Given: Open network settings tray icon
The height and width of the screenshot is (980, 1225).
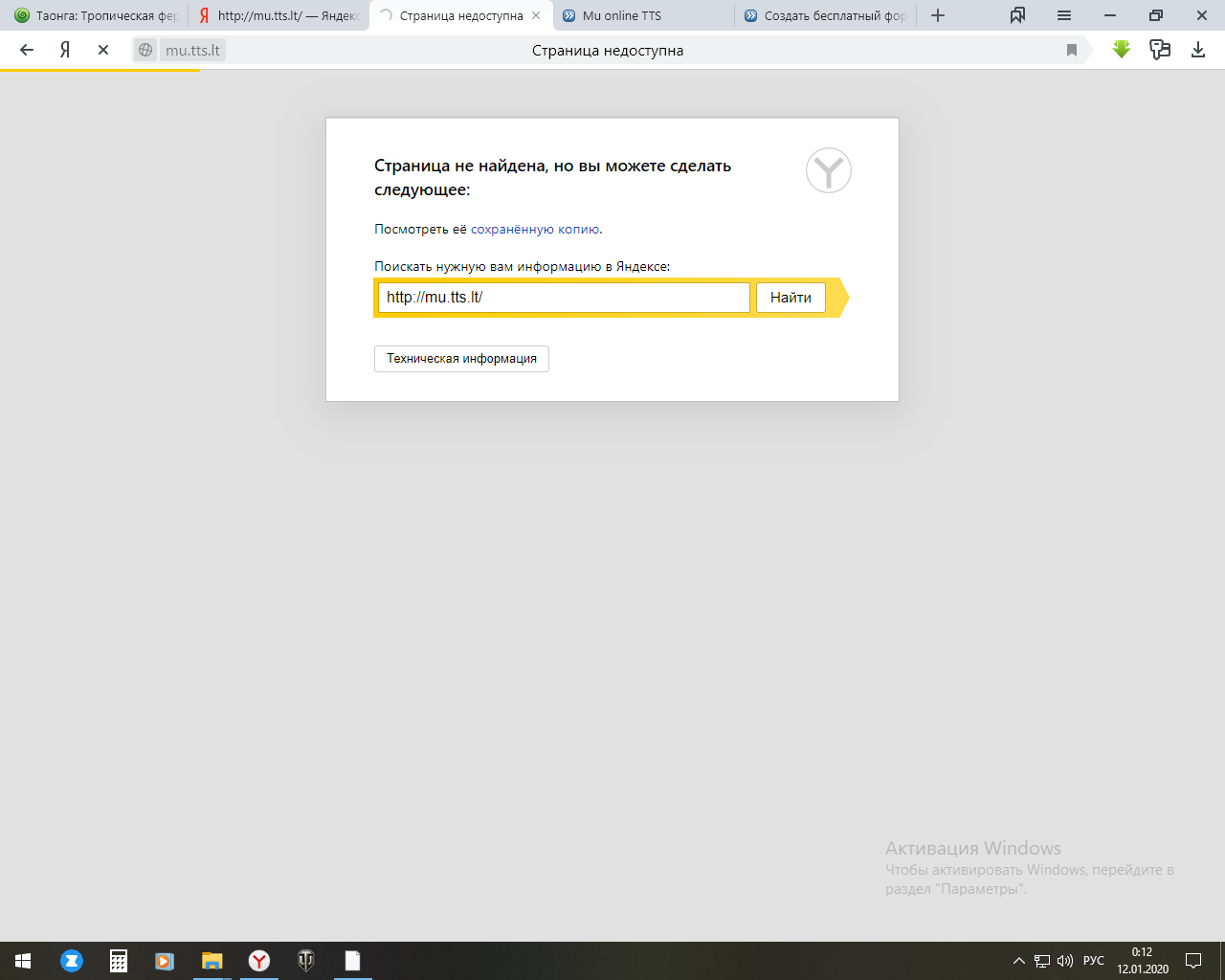Looking at the screenshot, I should 1042,961.
